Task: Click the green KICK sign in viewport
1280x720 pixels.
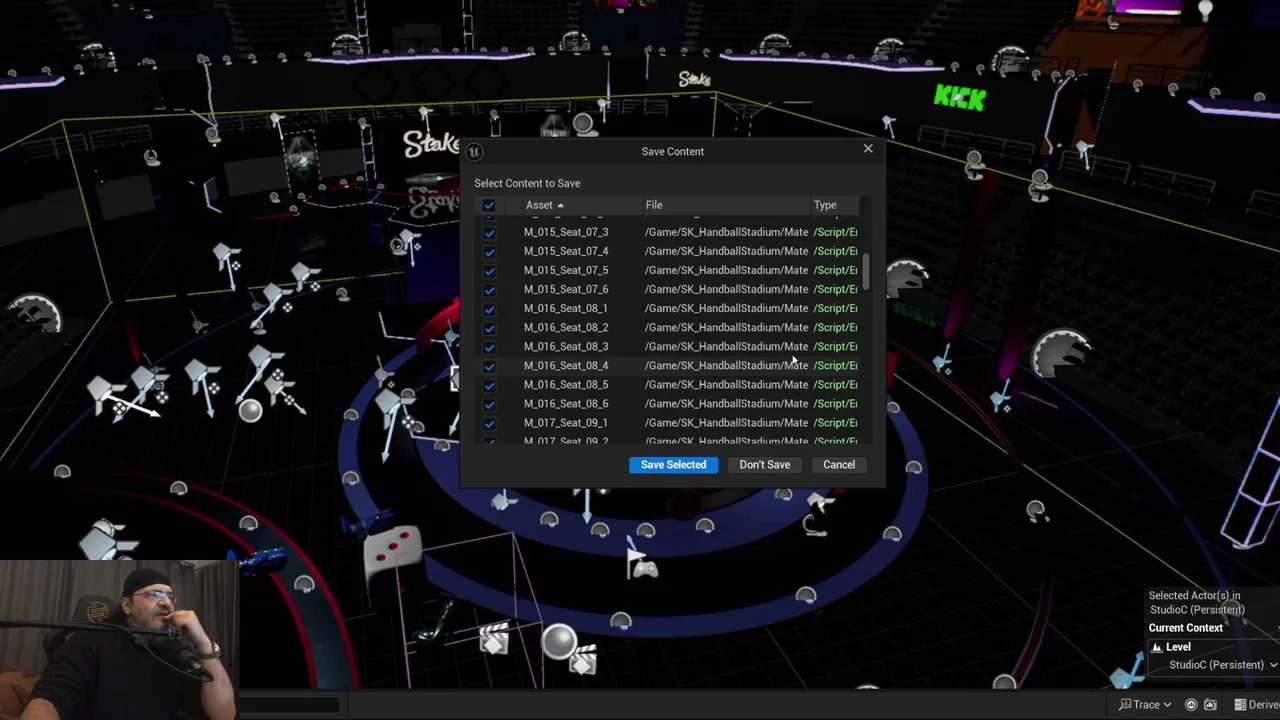Action: pyautogui.click(x=960, y=97)
